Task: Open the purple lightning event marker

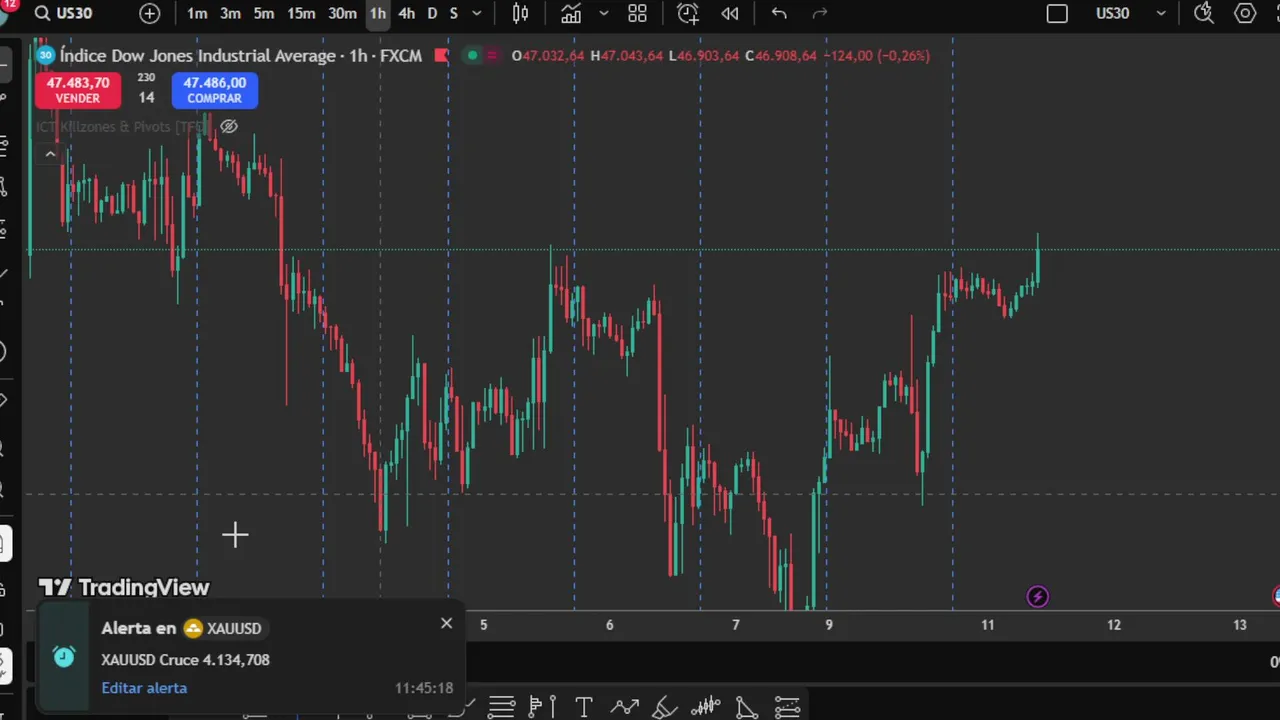Action: pos(1037,597)
